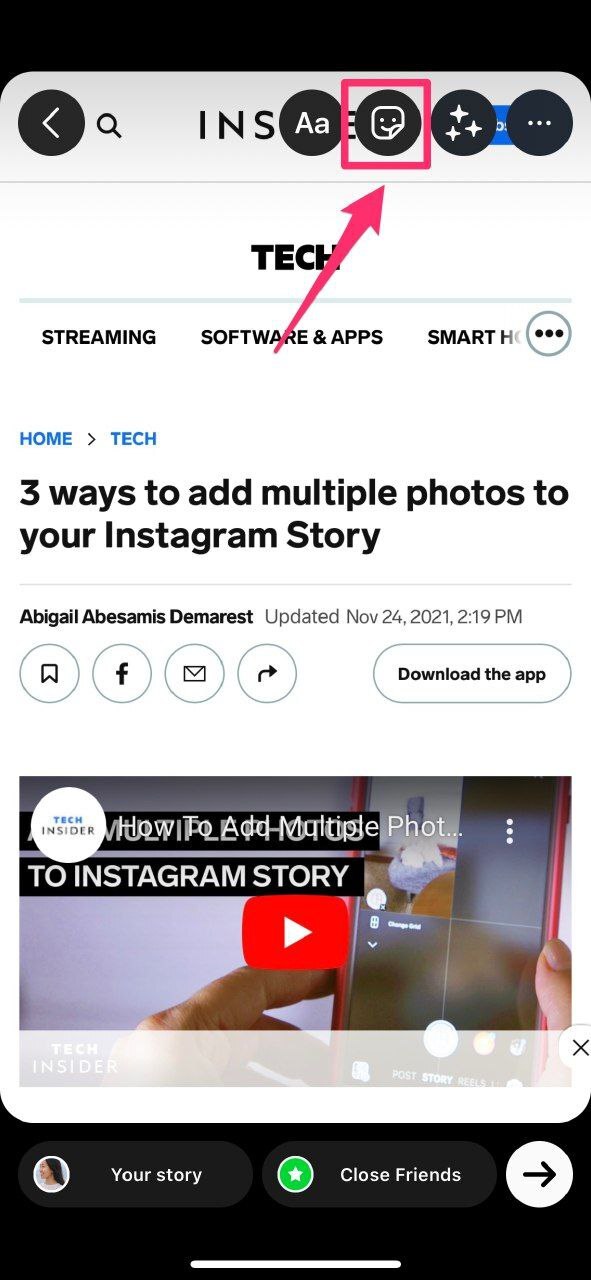Viewport: 591px width, 1280px height.
Task: Tap the back arrow button
Action: click(51, 123)
